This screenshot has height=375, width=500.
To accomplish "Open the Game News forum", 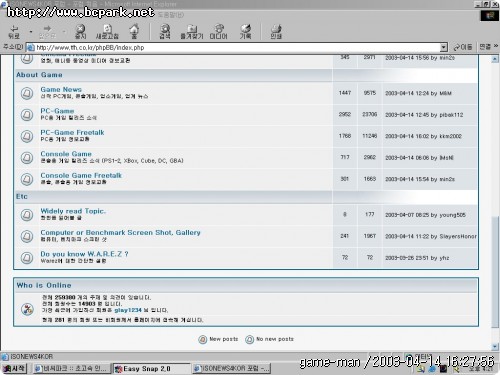I will pos(61,89).
